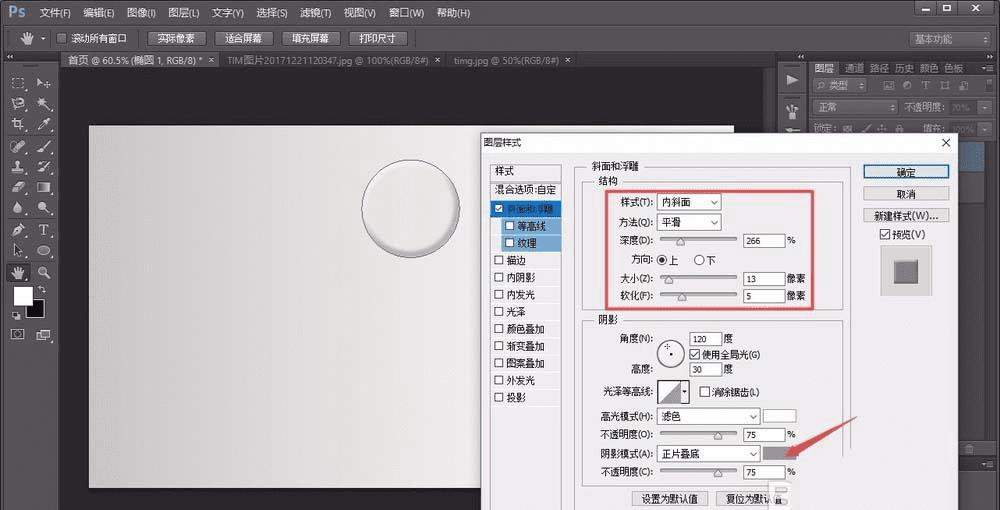Screen dimensions: 1000x510
Task: Select the Rectangular Marquee tool
Action: tap(18, 83)
